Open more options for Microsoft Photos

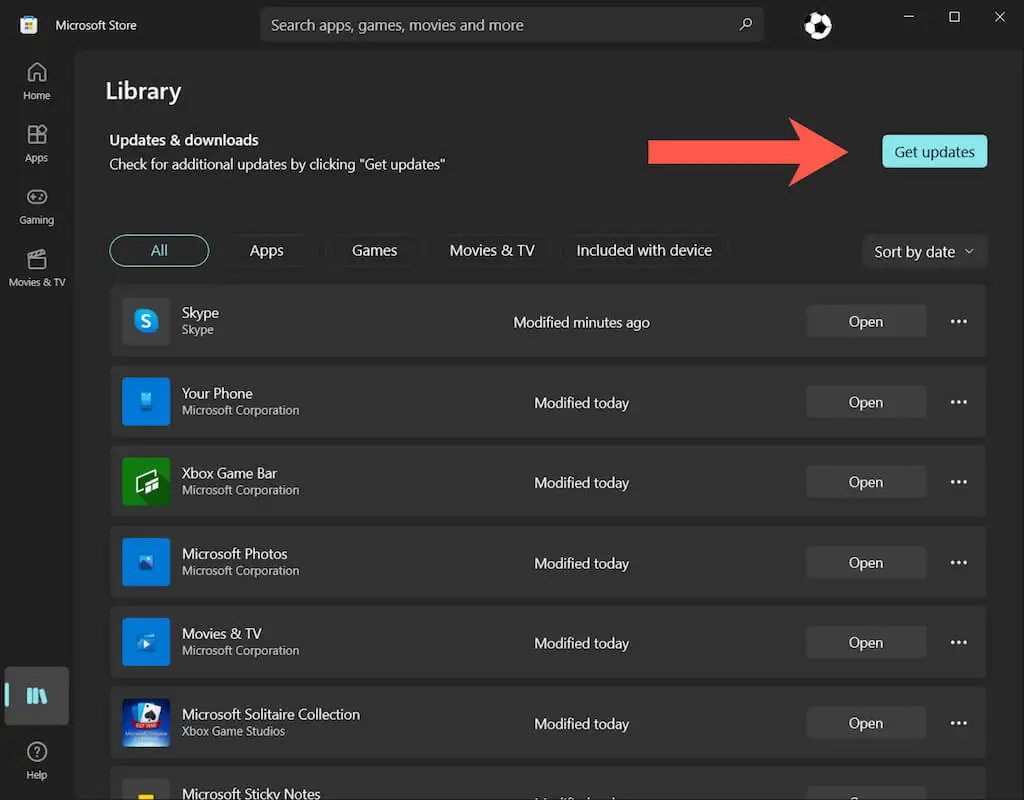point(958,563)
